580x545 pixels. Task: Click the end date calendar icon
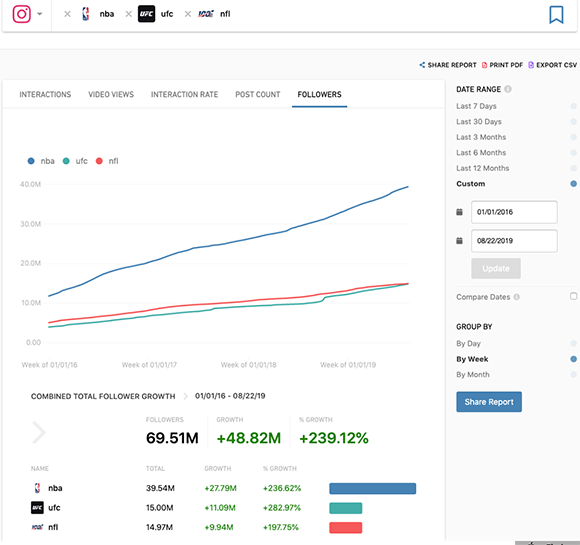coord(459,240)
